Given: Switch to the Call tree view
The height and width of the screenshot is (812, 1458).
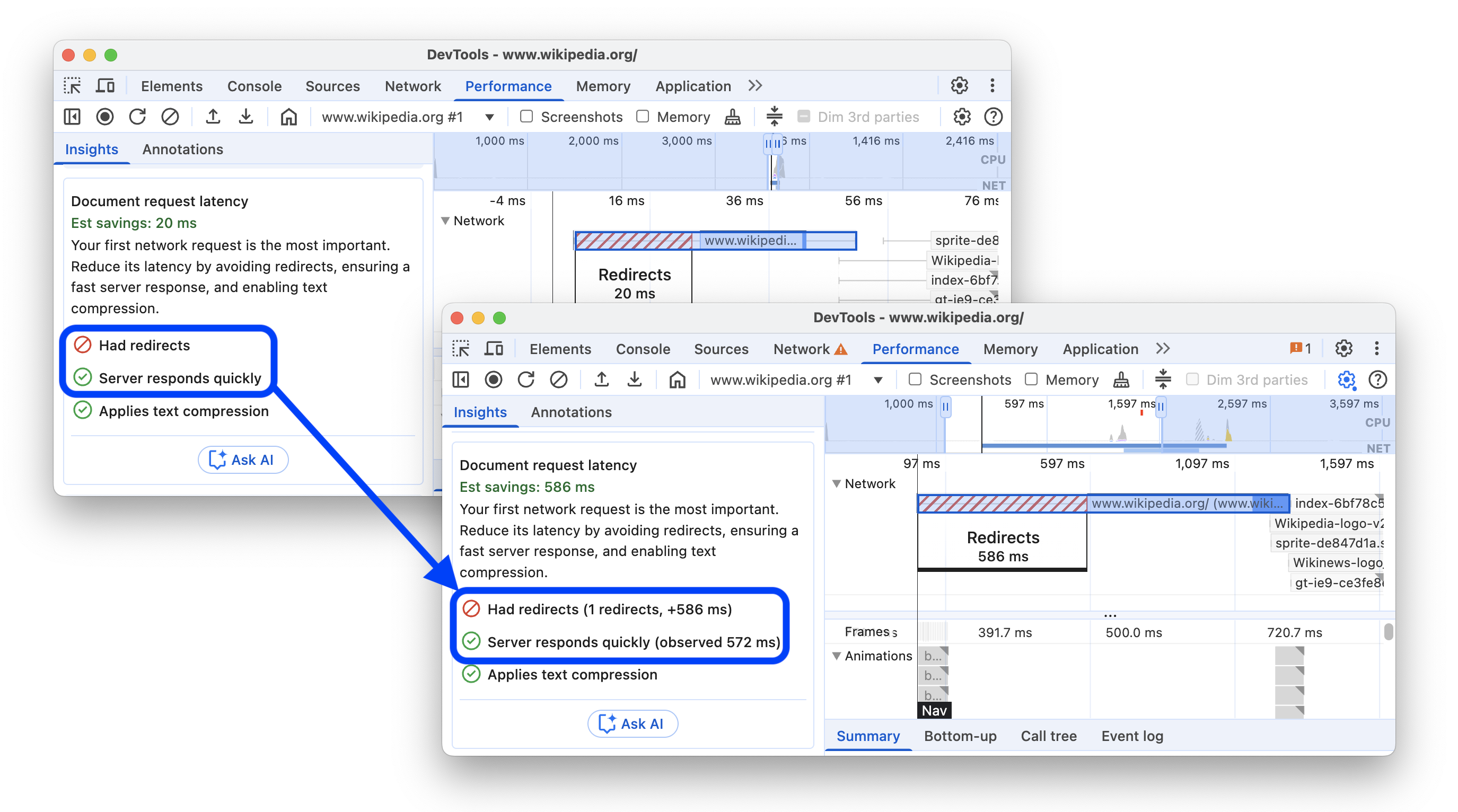Looking at the screenshot, I should pyautogui.click(x=1048, y=736).
